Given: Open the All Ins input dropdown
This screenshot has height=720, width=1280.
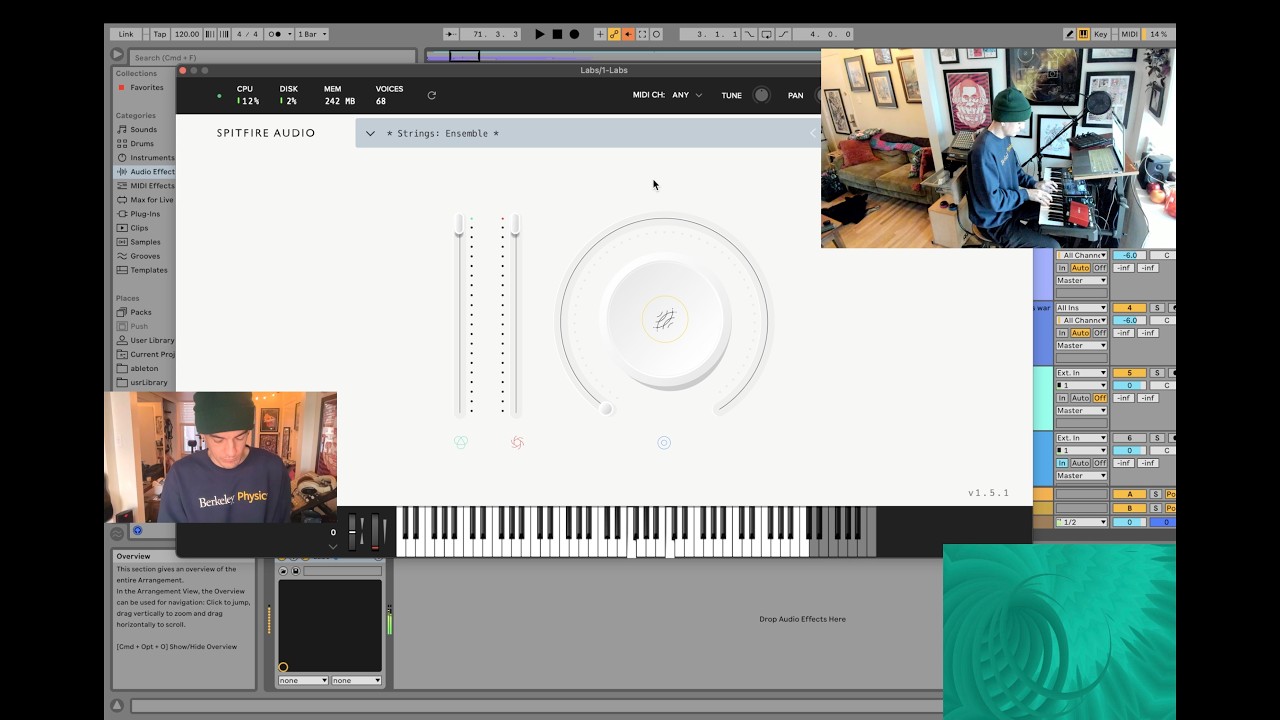Looking at the screenshot, I should click(1082, 308).
